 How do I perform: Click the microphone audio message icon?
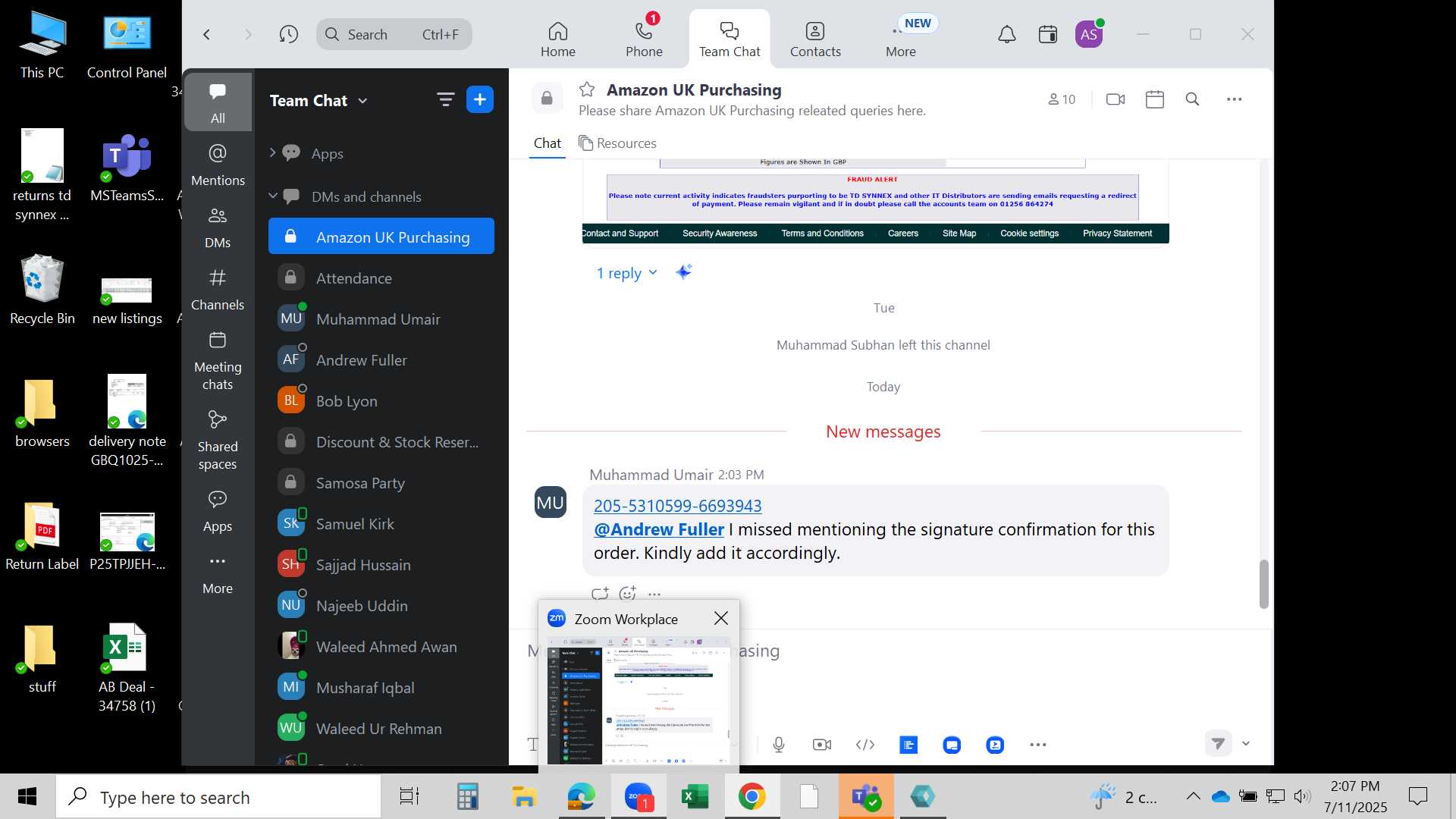tap(779, 745)
